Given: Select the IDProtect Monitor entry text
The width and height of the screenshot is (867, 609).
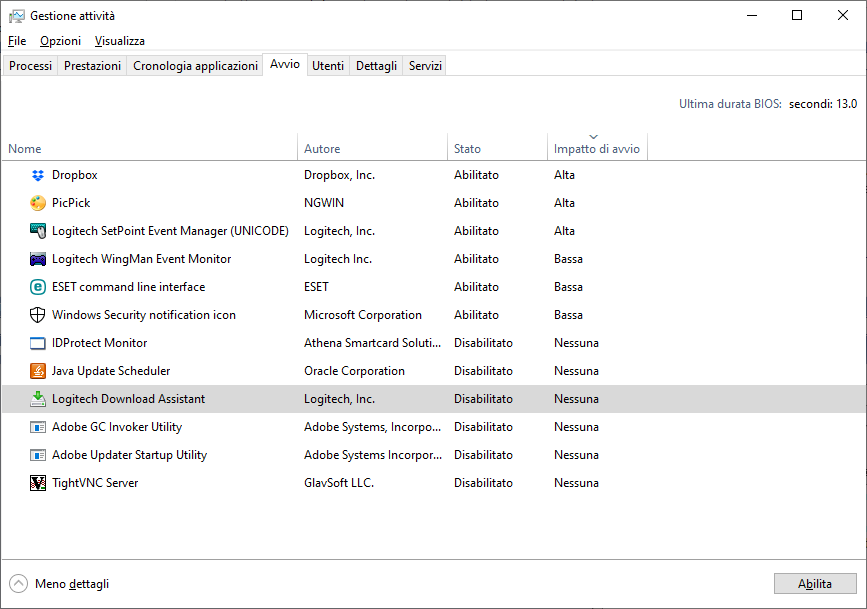Looking at the screenshot, I should coord(100,343).
